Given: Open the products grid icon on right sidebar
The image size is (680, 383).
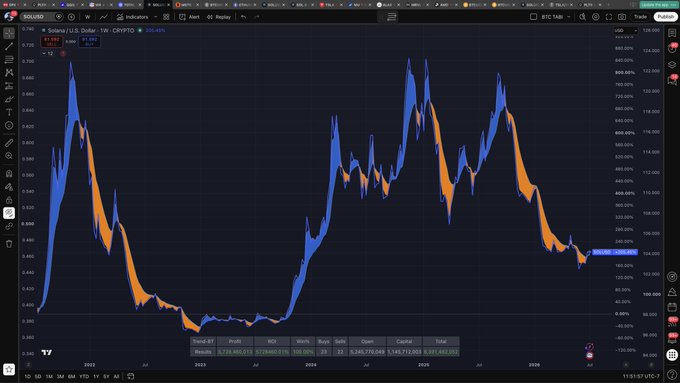Looking at the screenshot, I should pos(672,355).
